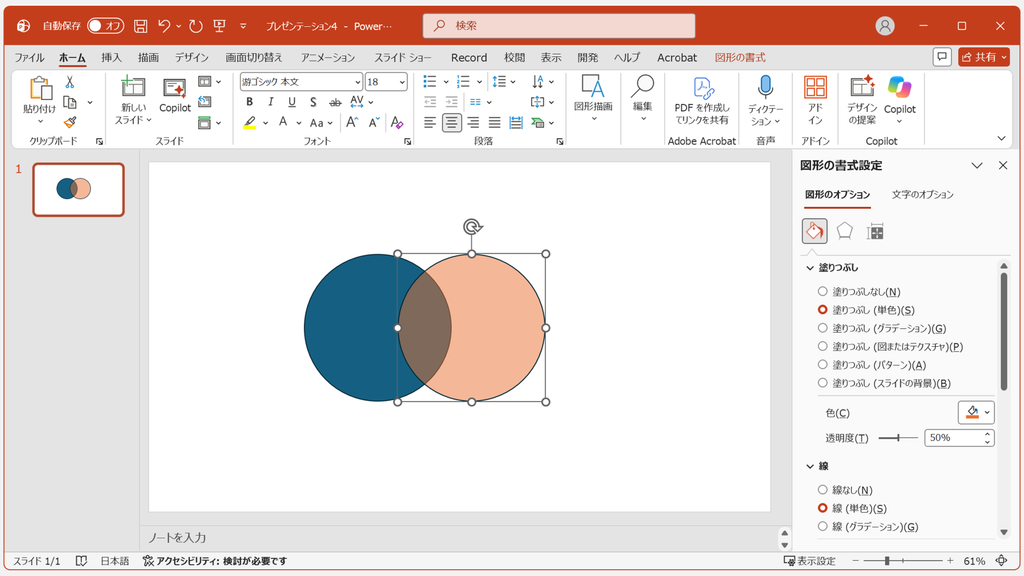Click the transparency (透明度) slider
This screenshot has height=576, width=1024.
pos(898,438)
